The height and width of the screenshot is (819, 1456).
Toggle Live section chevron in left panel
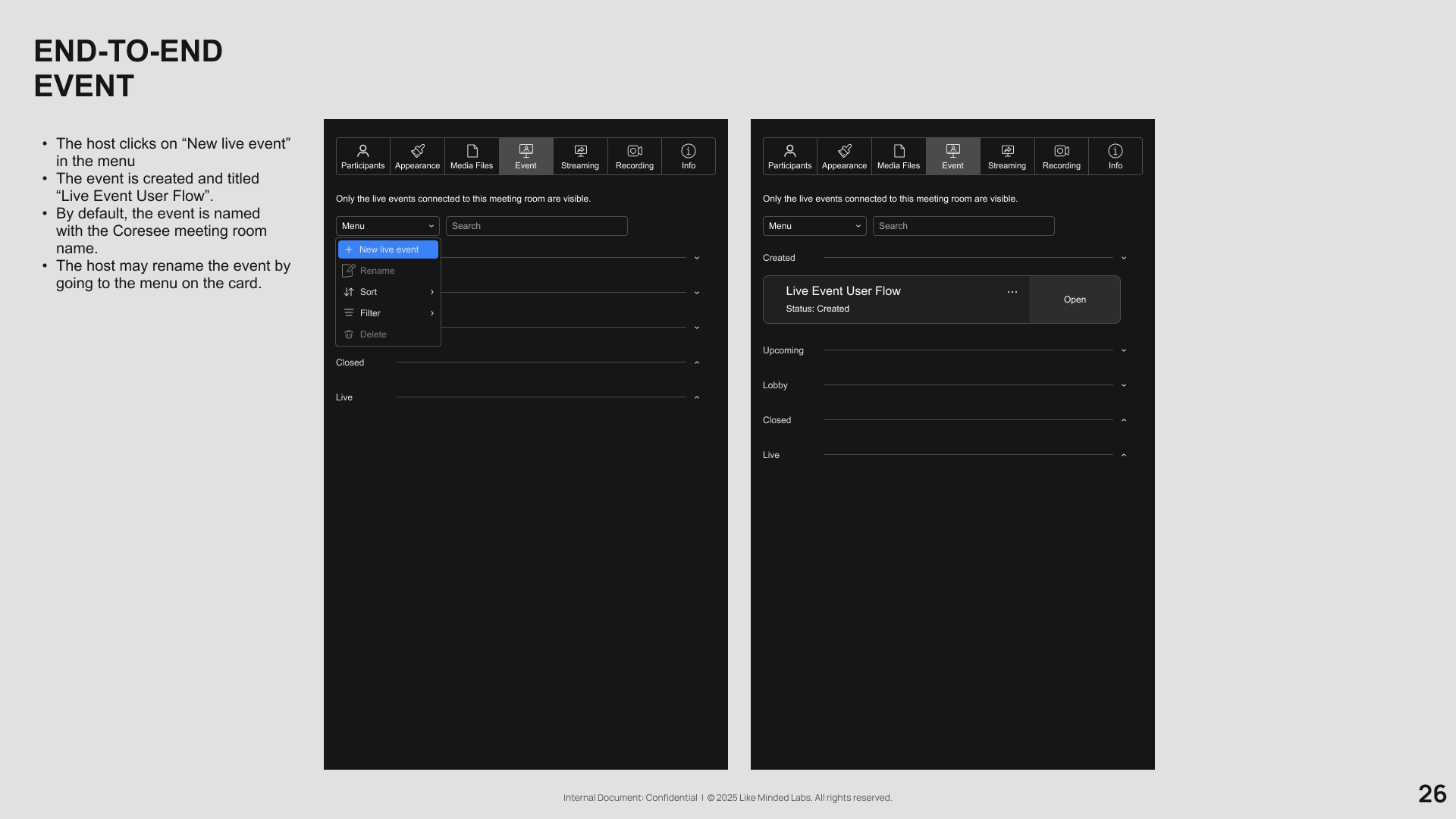click(x=697, y=397)
